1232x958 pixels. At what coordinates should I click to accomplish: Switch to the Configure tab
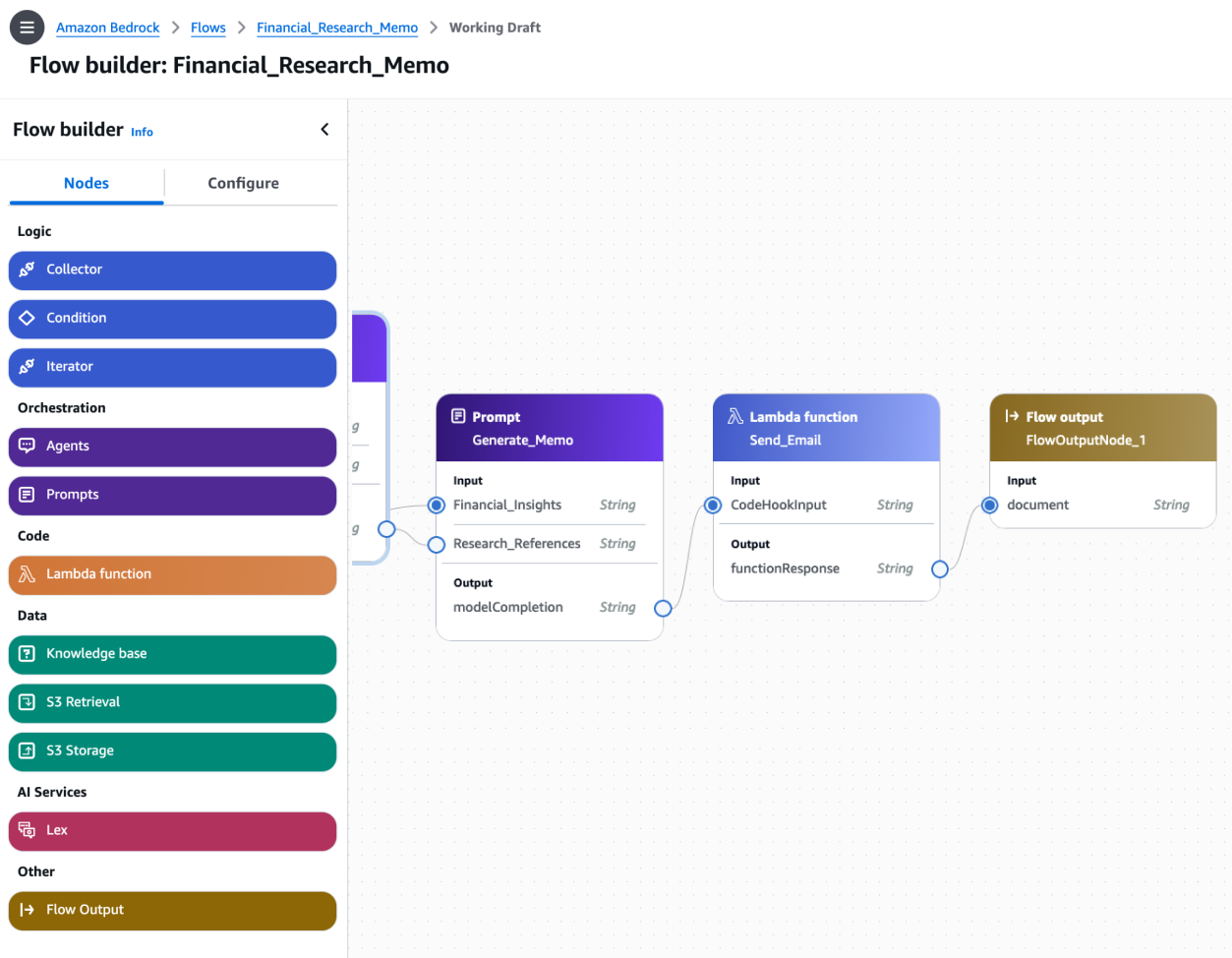click(243, 184)
